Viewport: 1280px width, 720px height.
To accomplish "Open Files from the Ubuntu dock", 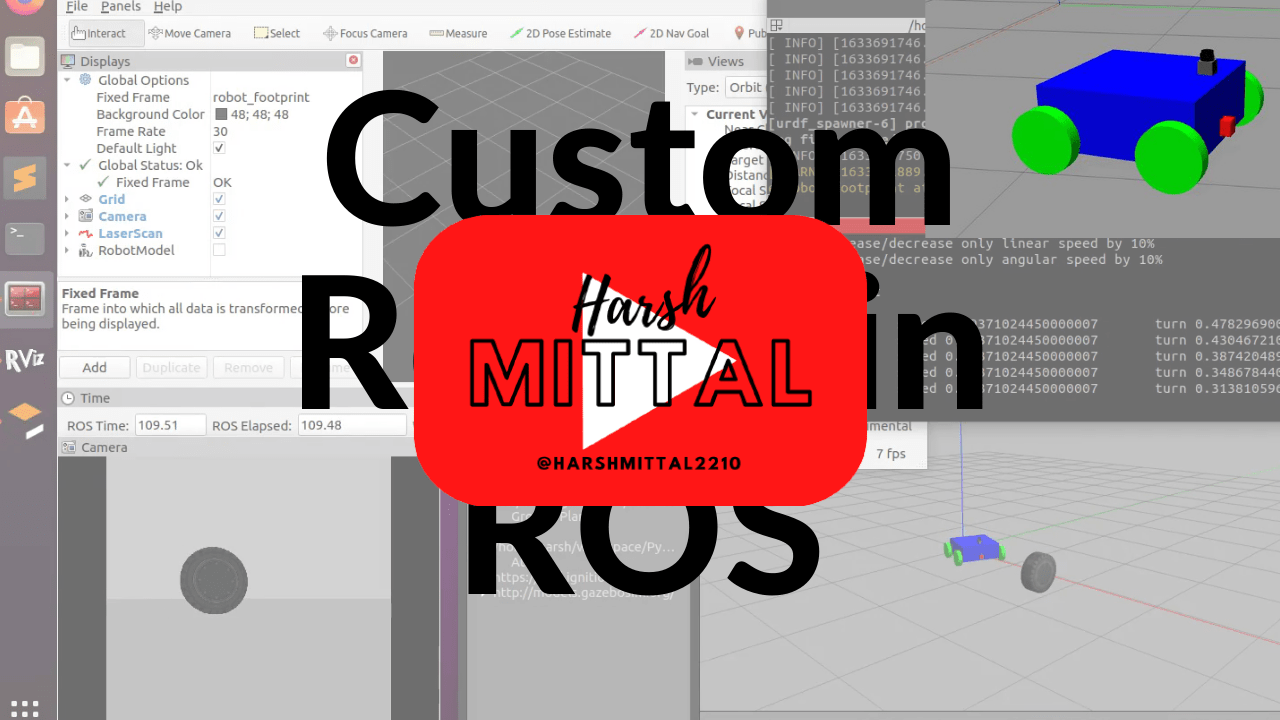I will coord(25,56).
